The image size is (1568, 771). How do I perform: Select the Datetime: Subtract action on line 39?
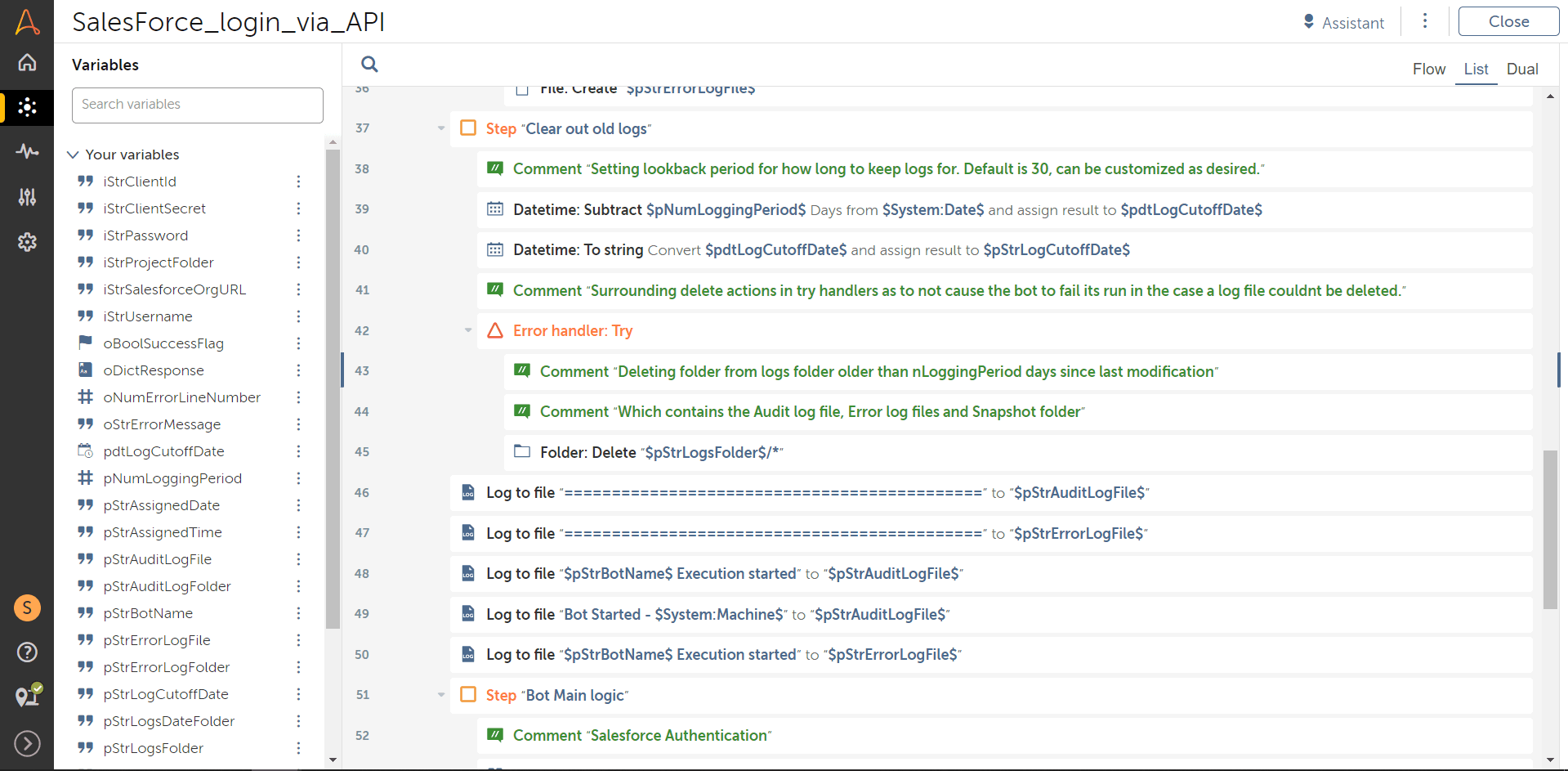point(1005,209)
